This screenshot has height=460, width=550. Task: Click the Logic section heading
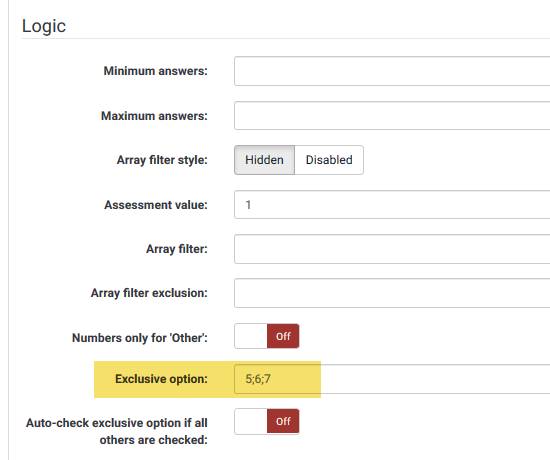[44, 26]
